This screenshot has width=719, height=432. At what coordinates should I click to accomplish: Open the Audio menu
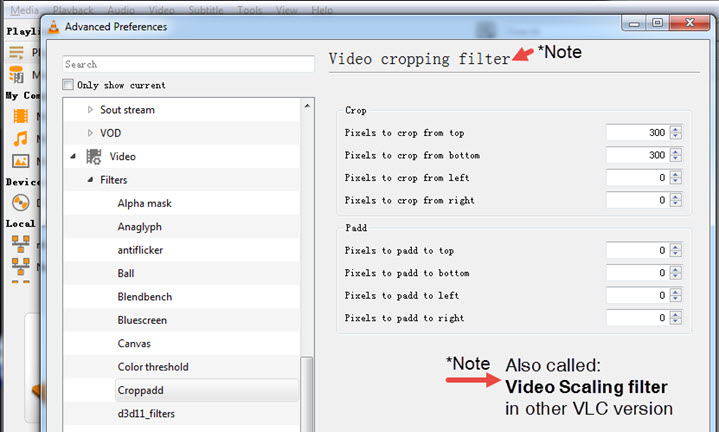pos(121,10)
